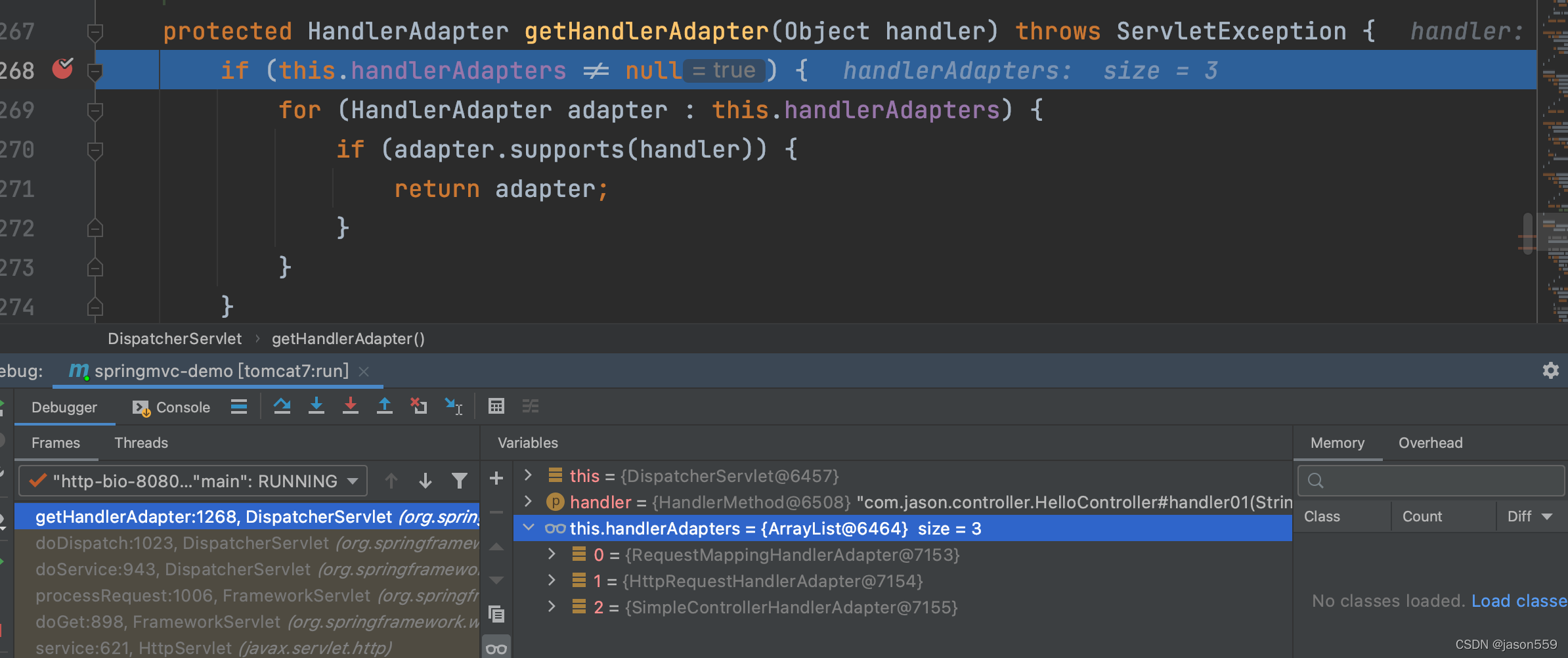Collapse the if-block fold marker on line 270

(x=95, y=150)
